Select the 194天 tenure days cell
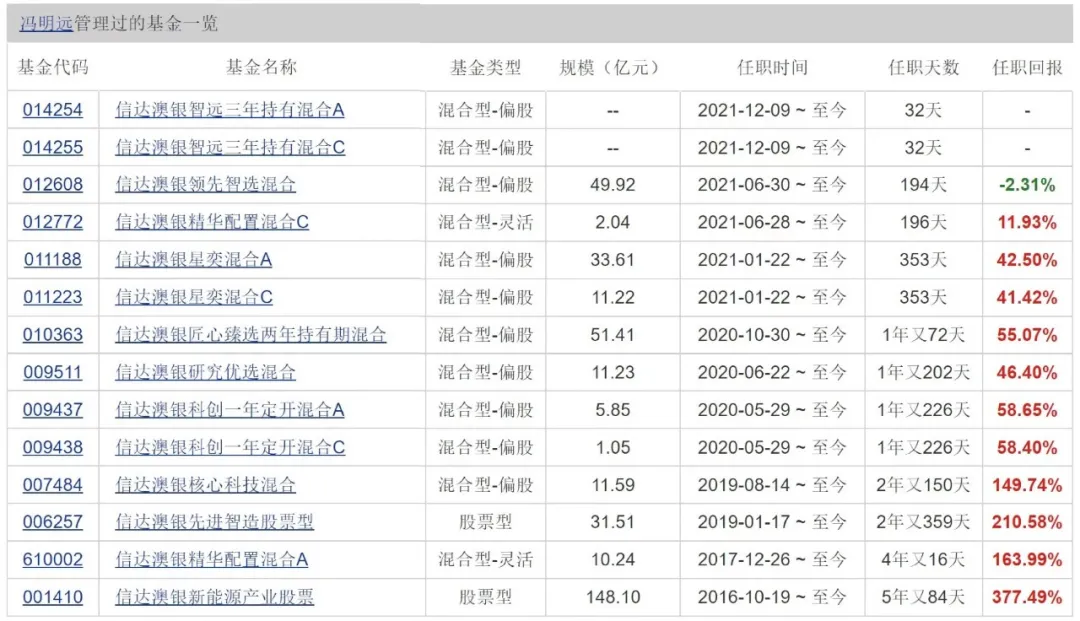The height and width of the screenshot is (621, 1080). pos(923,185)
